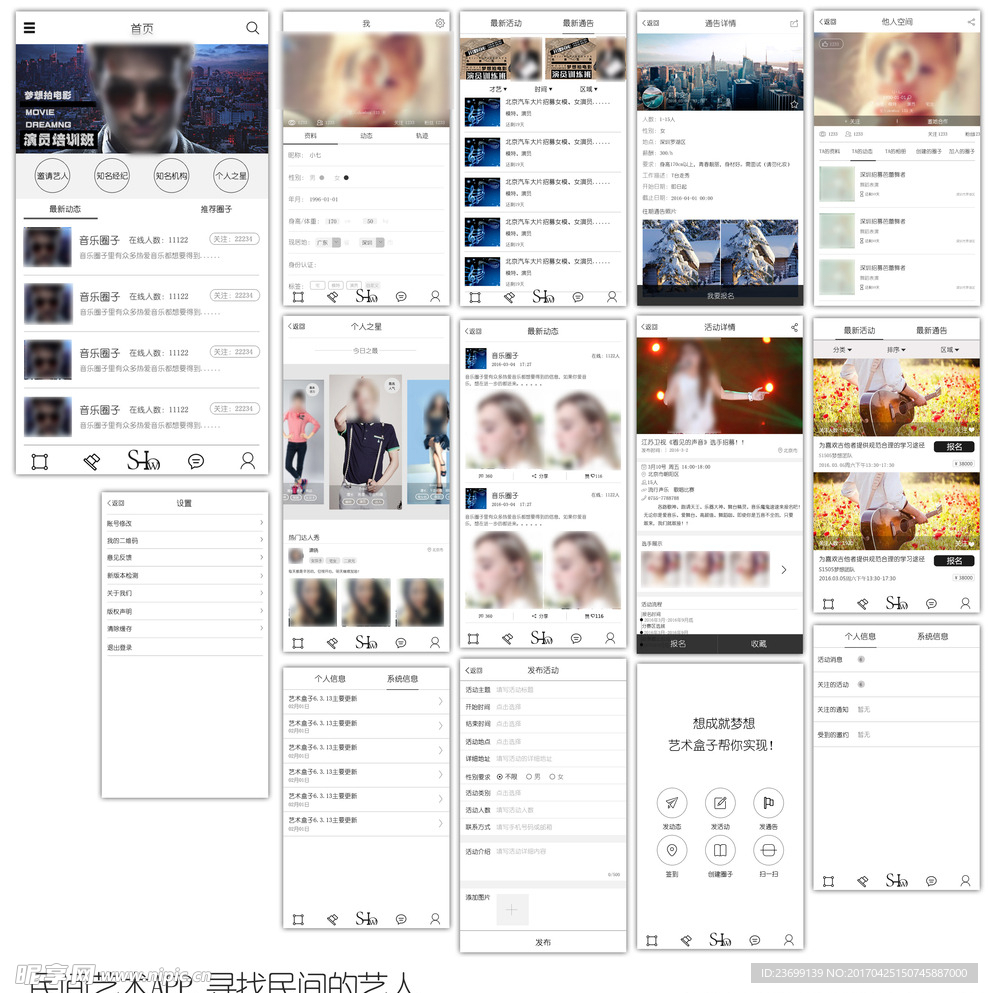Select 女 radio option in 发布活动 form
The width and height of the screenshot is (988, 993).
(x=553, y=776)
